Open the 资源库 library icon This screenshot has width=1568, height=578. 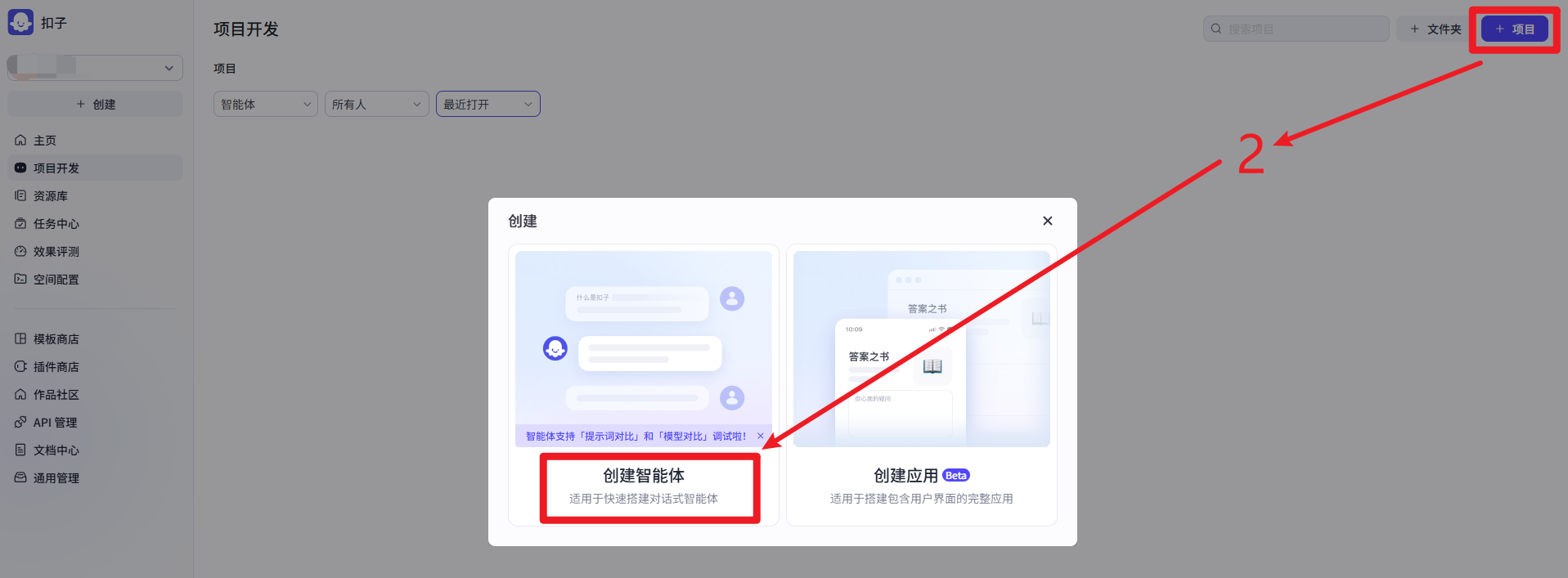(20, 196)
